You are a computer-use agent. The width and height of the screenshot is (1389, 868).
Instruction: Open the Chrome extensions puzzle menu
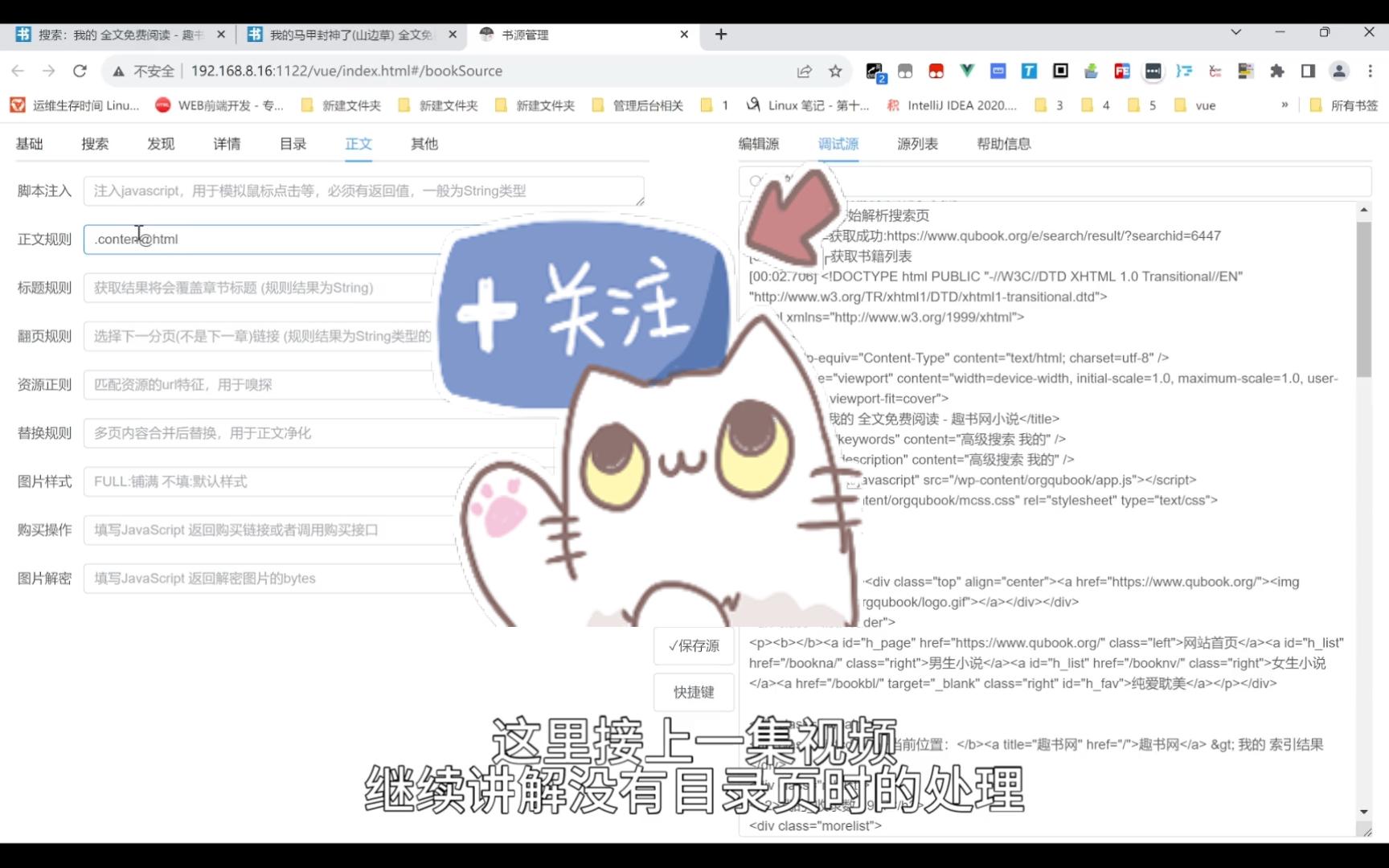click(x=1276, y=71)
